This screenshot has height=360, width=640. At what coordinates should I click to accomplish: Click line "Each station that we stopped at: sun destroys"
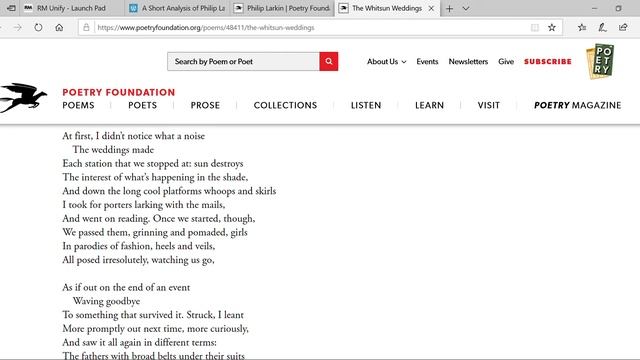point(153,164)
